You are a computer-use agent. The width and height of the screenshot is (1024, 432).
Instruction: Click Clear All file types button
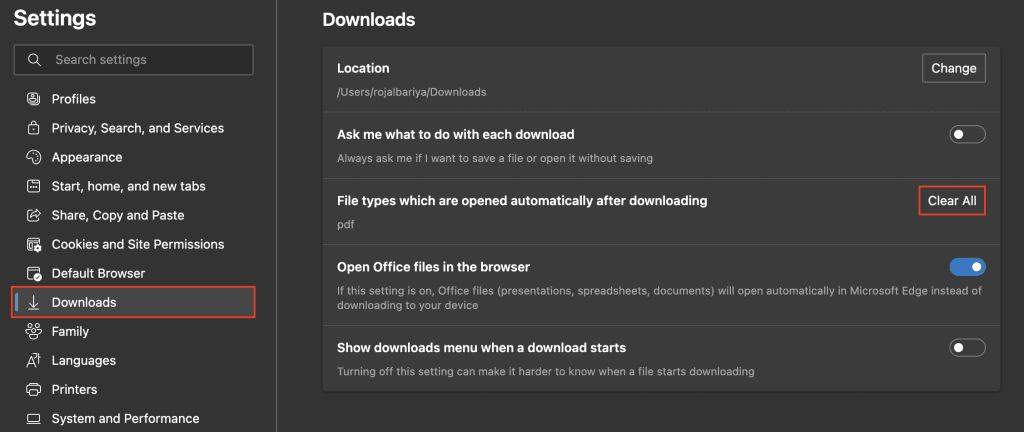point(952,201)
